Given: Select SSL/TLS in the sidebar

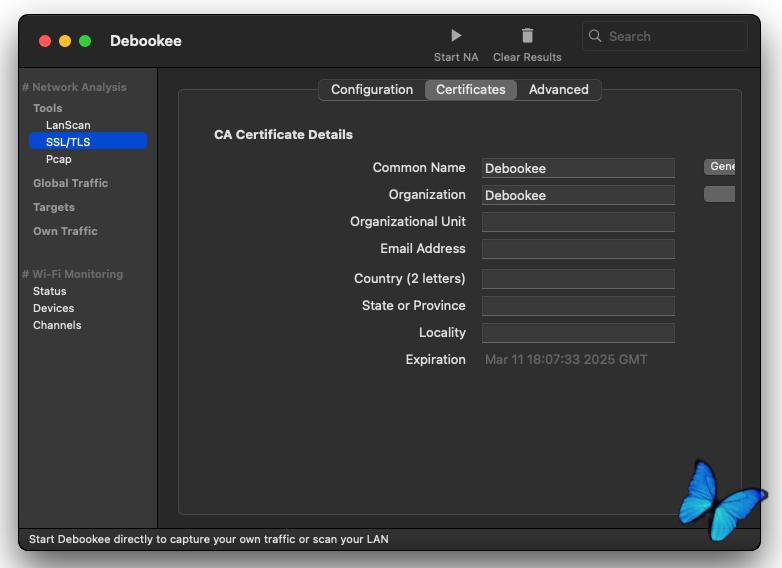Looking at the screenshot, I should point(68,142).
